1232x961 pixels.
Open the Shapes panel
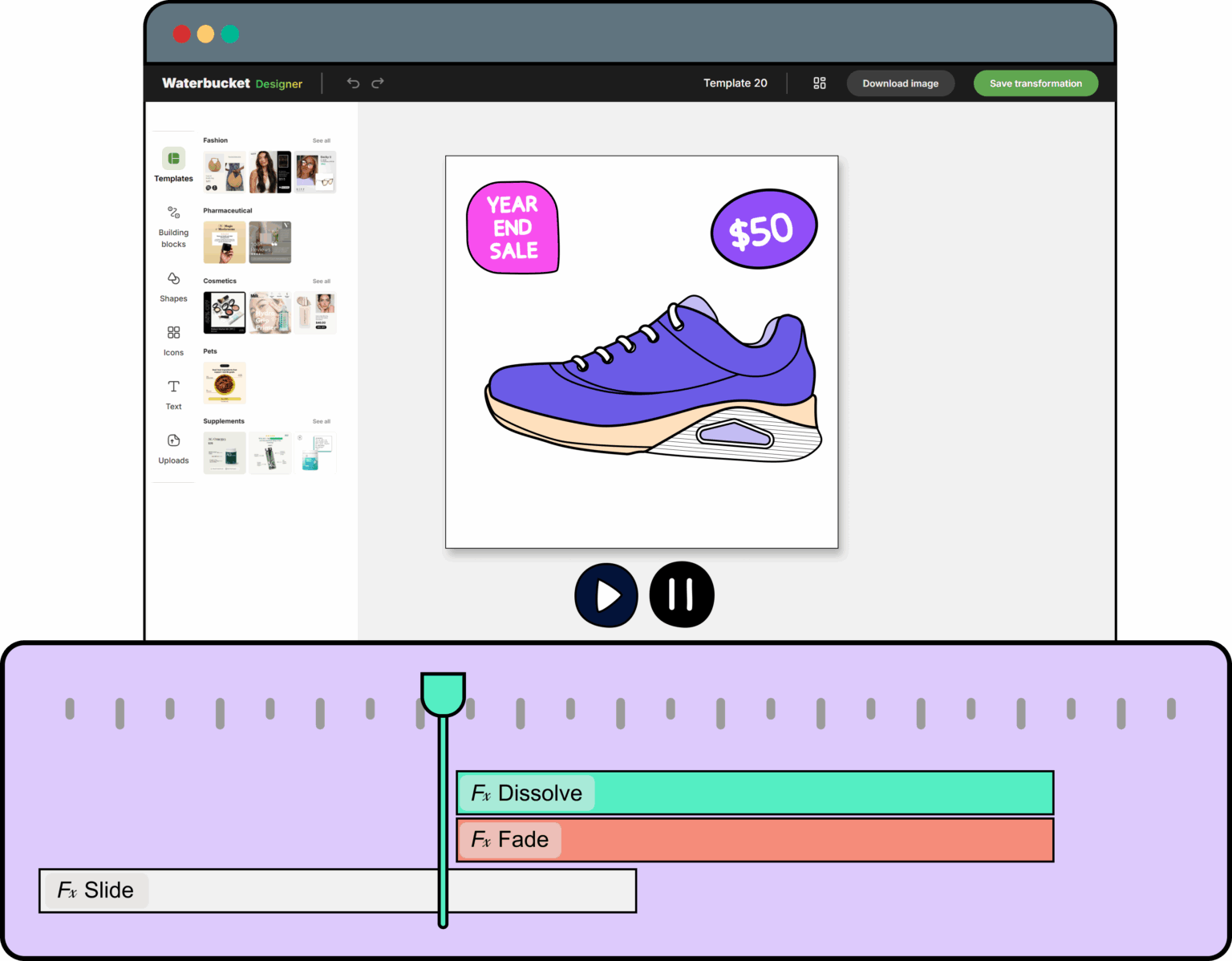point(173,287)
